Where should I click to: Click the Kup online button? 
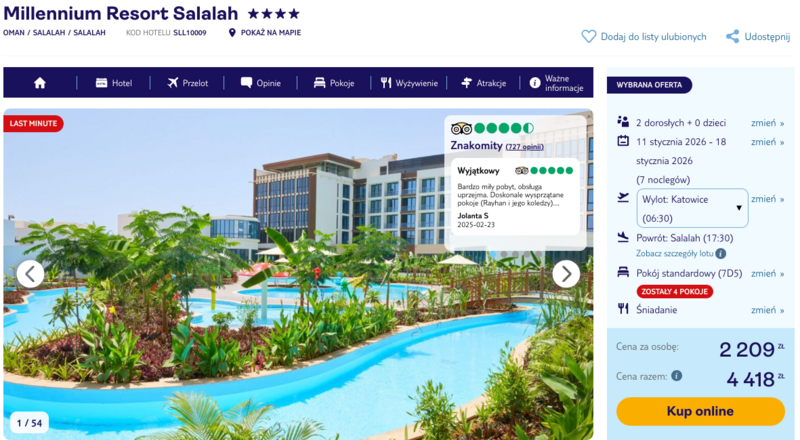point(700,411)
